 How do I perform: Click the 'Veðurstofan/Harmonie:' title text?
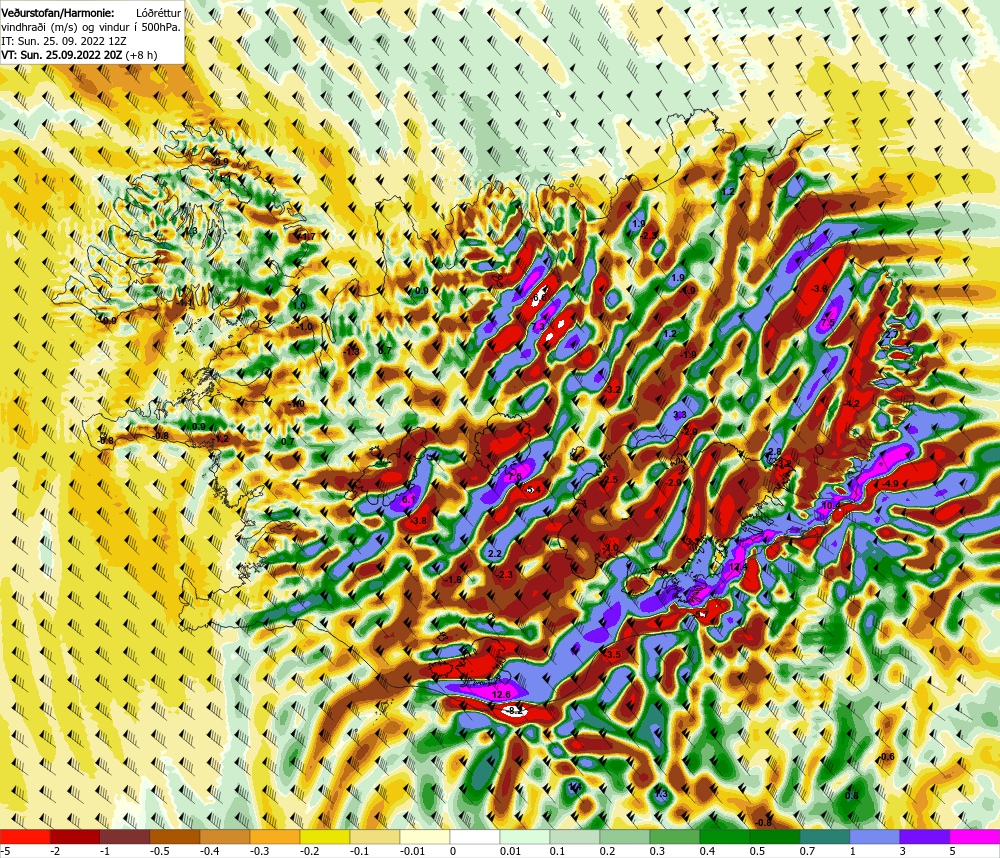58,12
